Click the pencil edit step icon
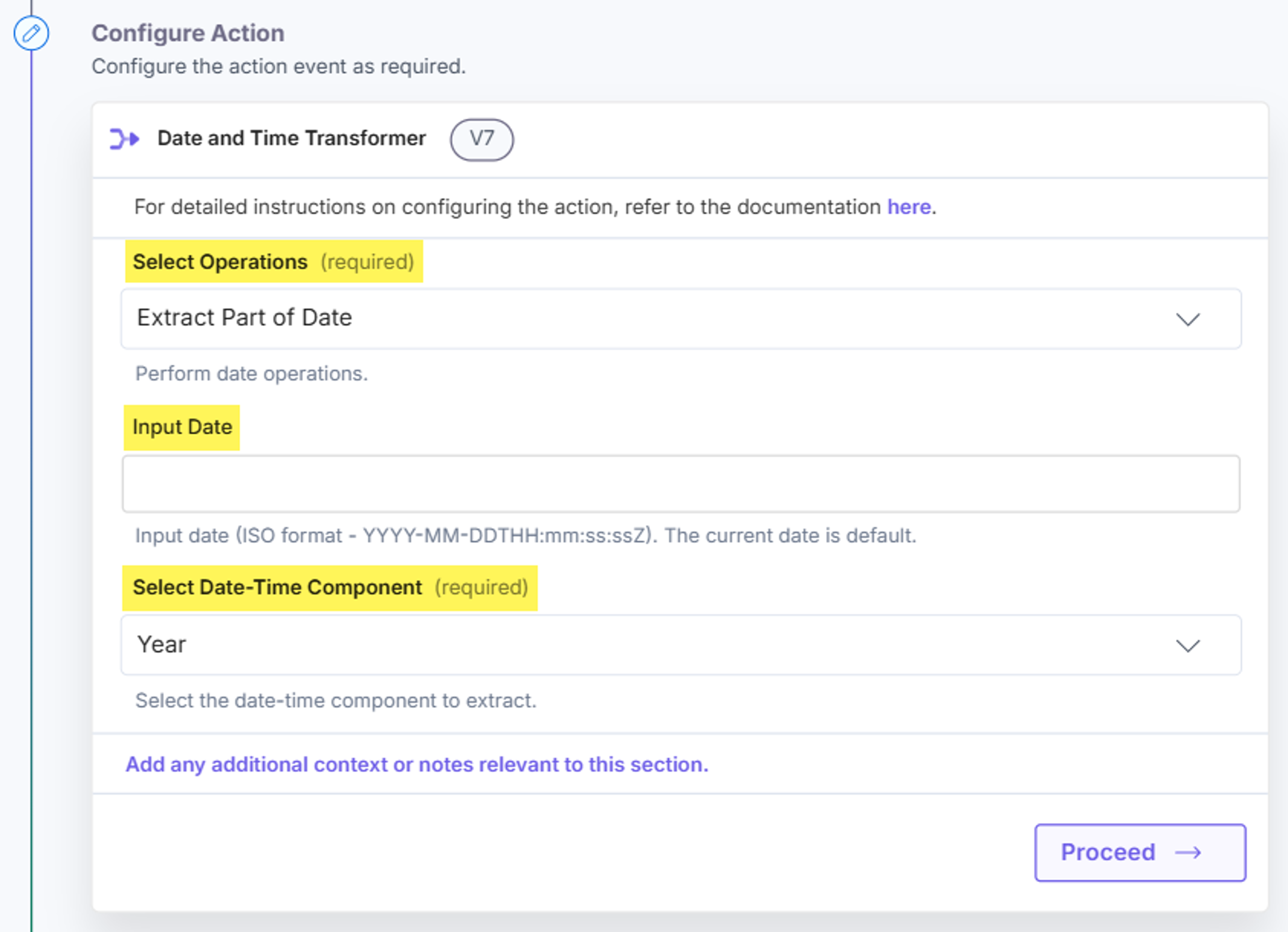Screen dimensions: 1288x932 click(x=31, y=33)
